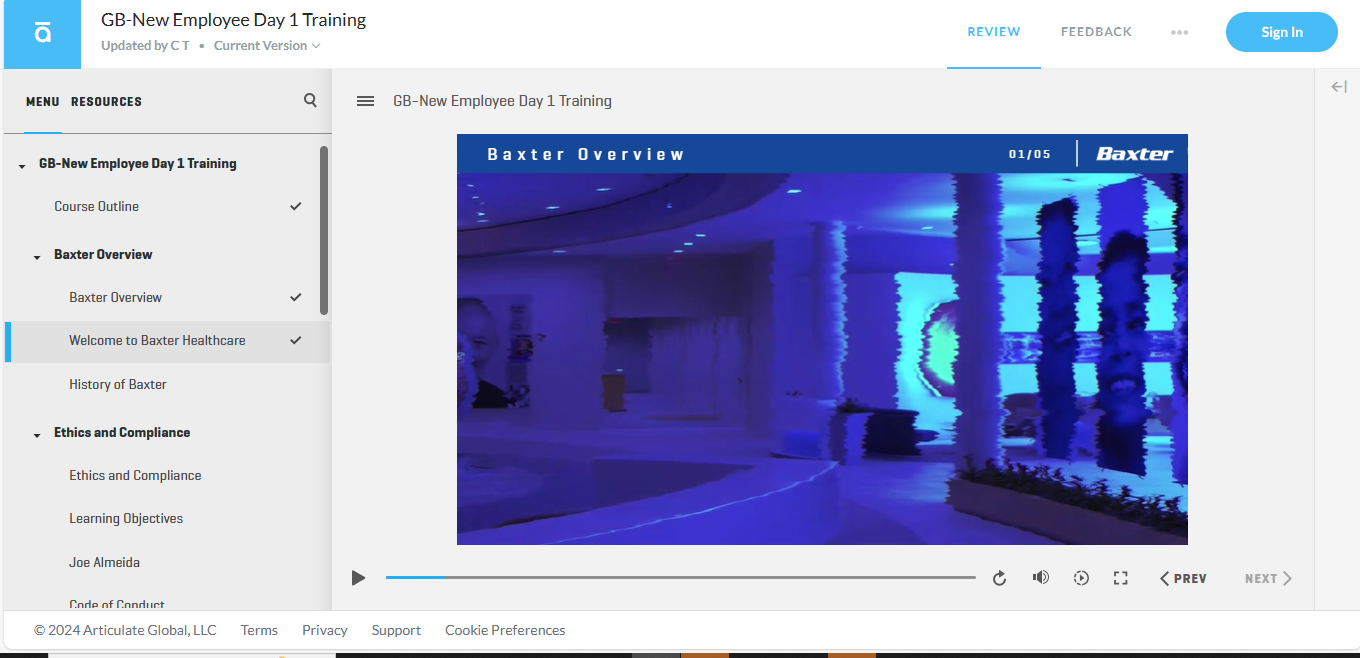Click the Course Outline completion checkmark
This screenshot has width=1360, height=658.
click(295, 206)
